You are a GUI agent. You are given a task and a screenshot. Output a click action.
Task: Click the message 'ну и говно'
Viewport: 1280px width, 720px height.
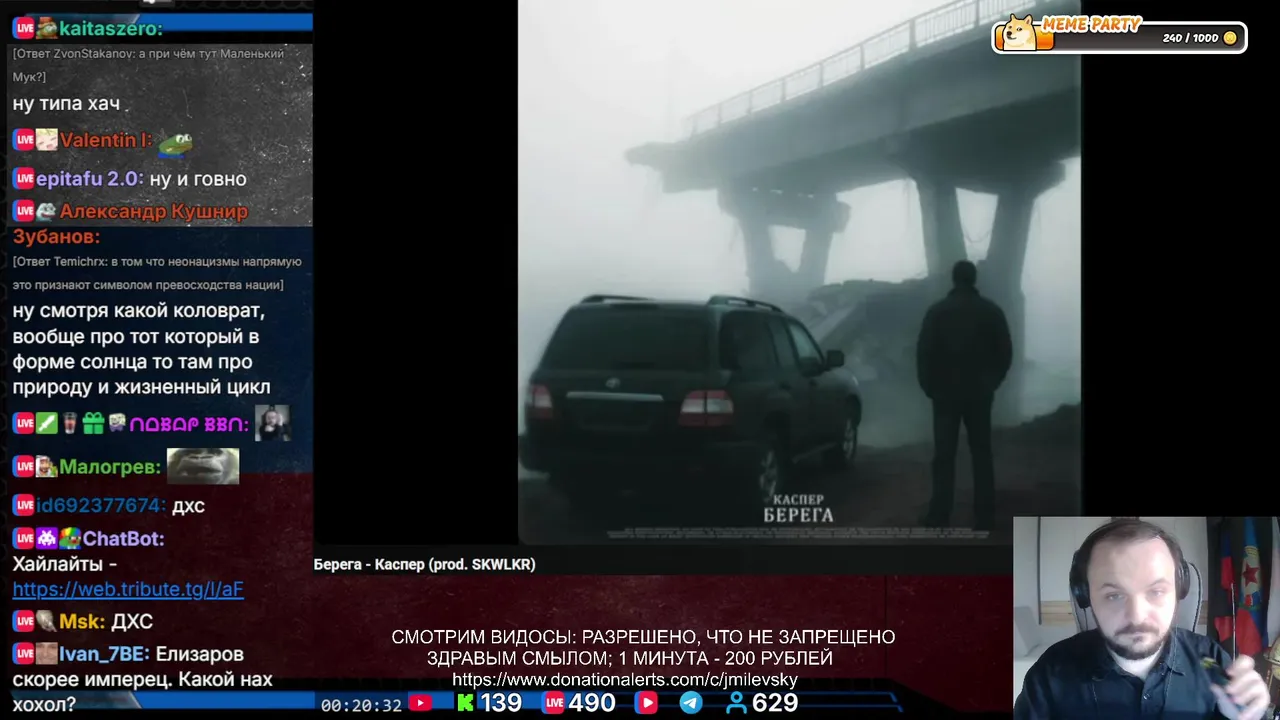(x=198, y=179)
